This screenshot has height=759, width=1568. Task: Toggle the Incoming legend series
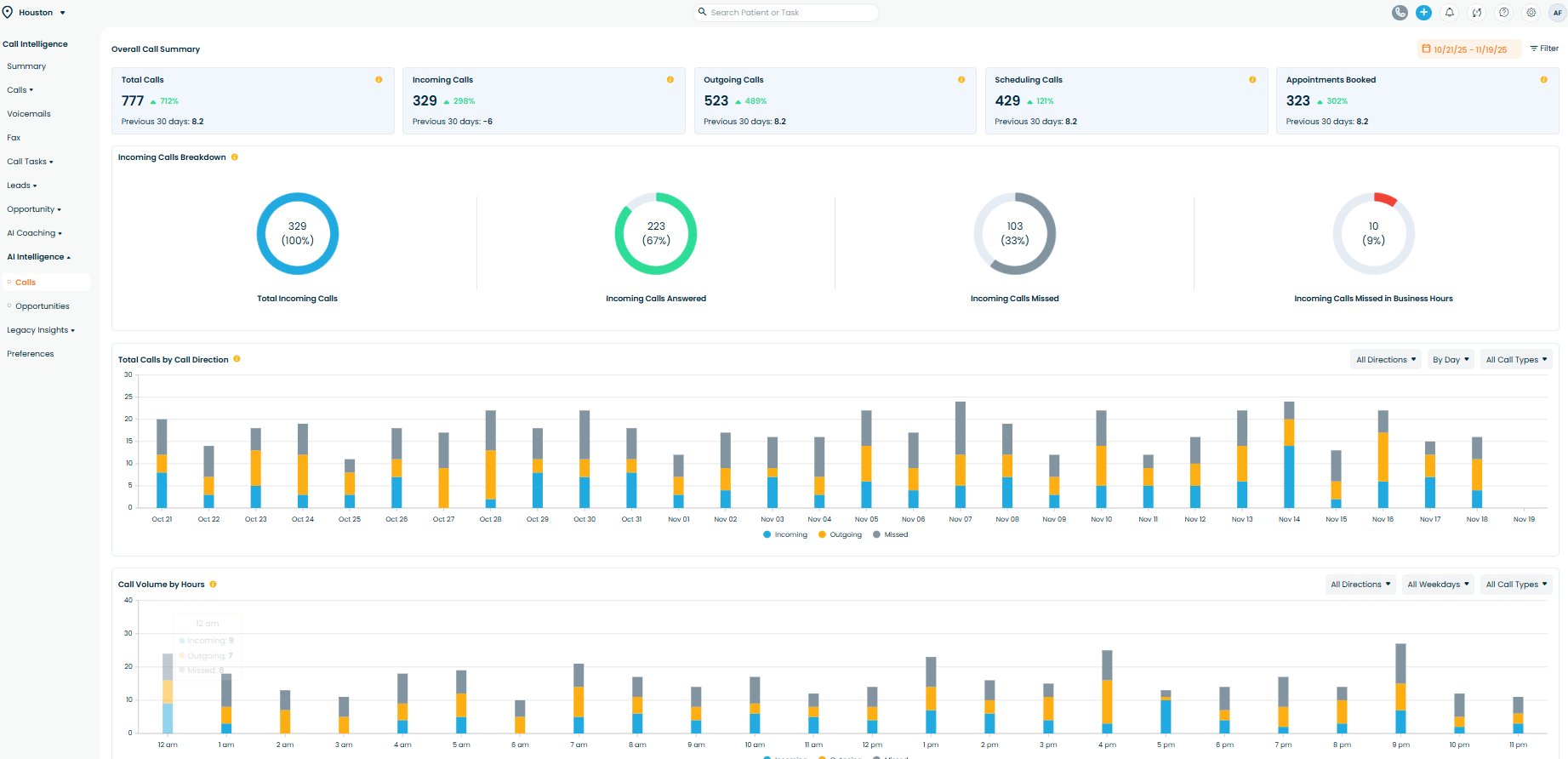pos(785,535)
